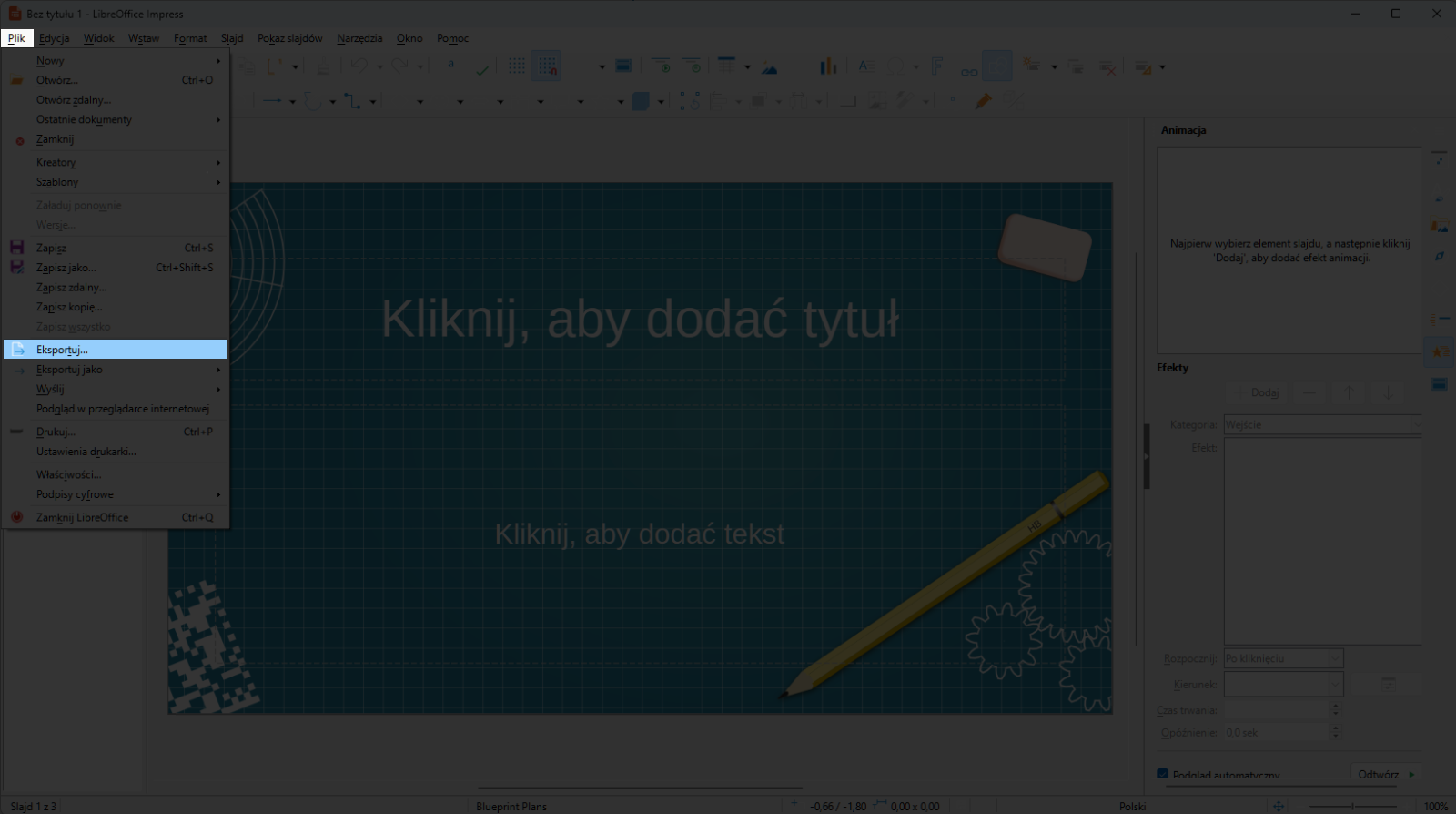Viewport: 1456px width, 814px height.
Task: Click the rotate object icon
Action: point(689,100)
